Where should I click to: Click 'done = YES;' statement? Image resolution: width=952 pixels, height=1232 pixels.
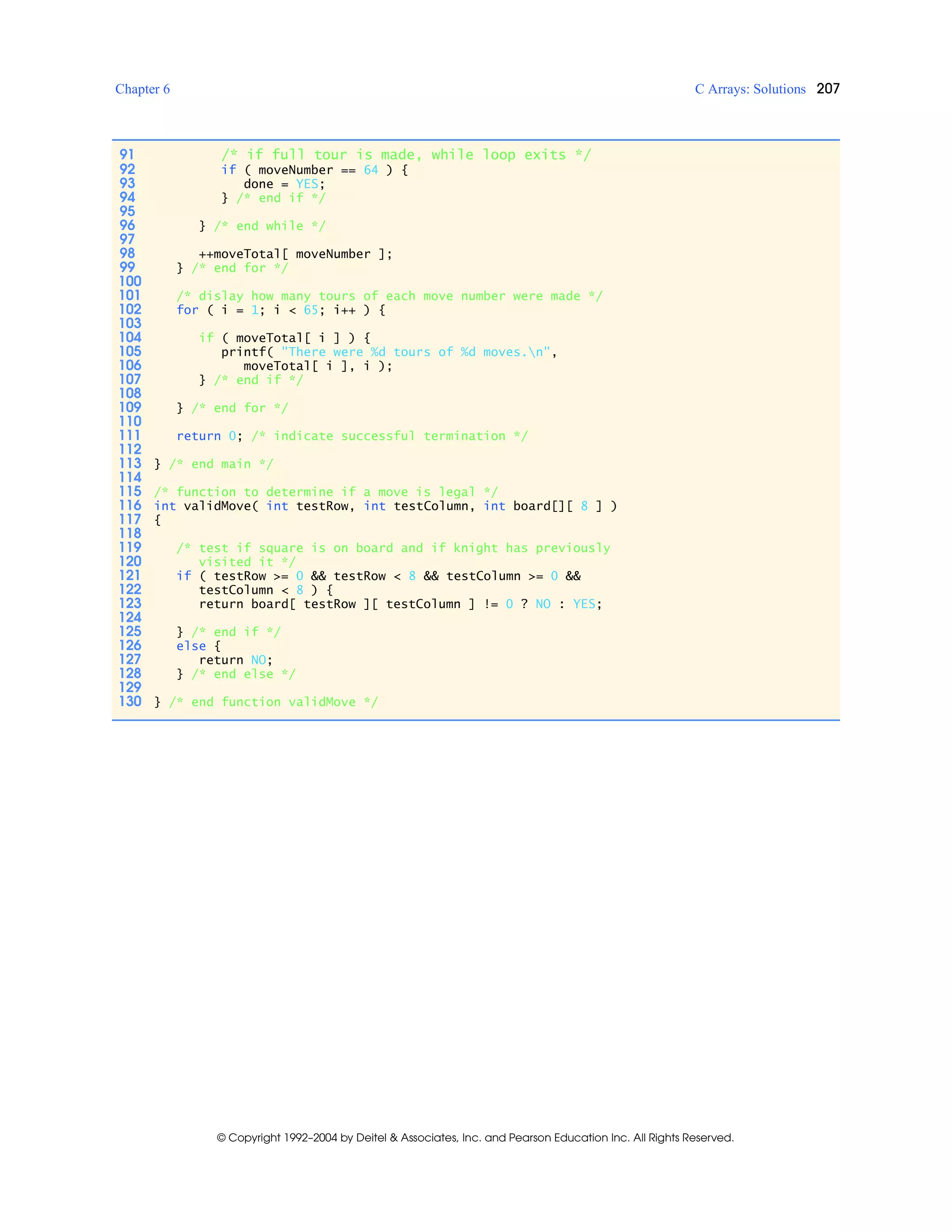coord(284,184)
